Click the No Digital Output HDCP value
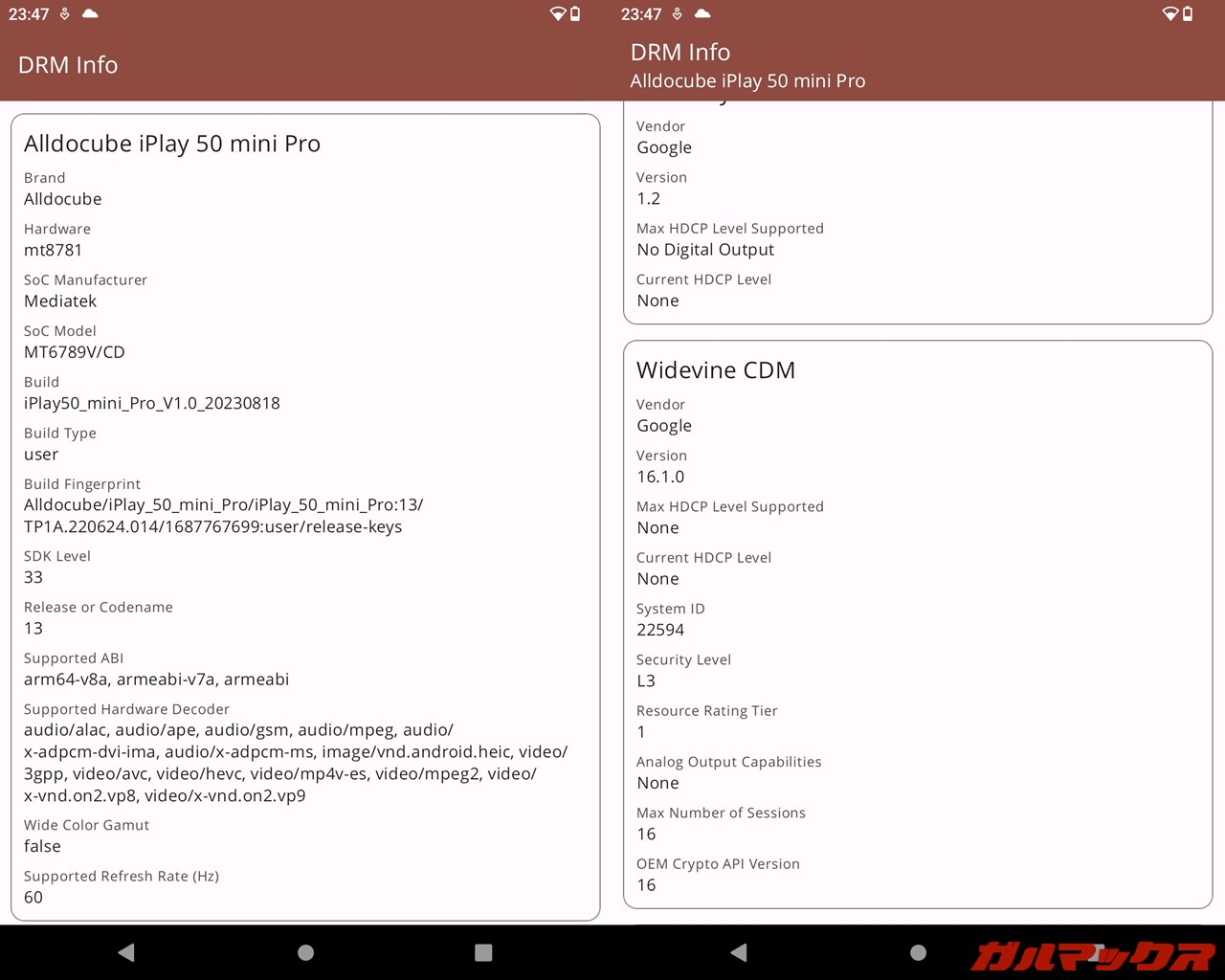This screenshot has height=980, width=1225. [x=705, y=250]
